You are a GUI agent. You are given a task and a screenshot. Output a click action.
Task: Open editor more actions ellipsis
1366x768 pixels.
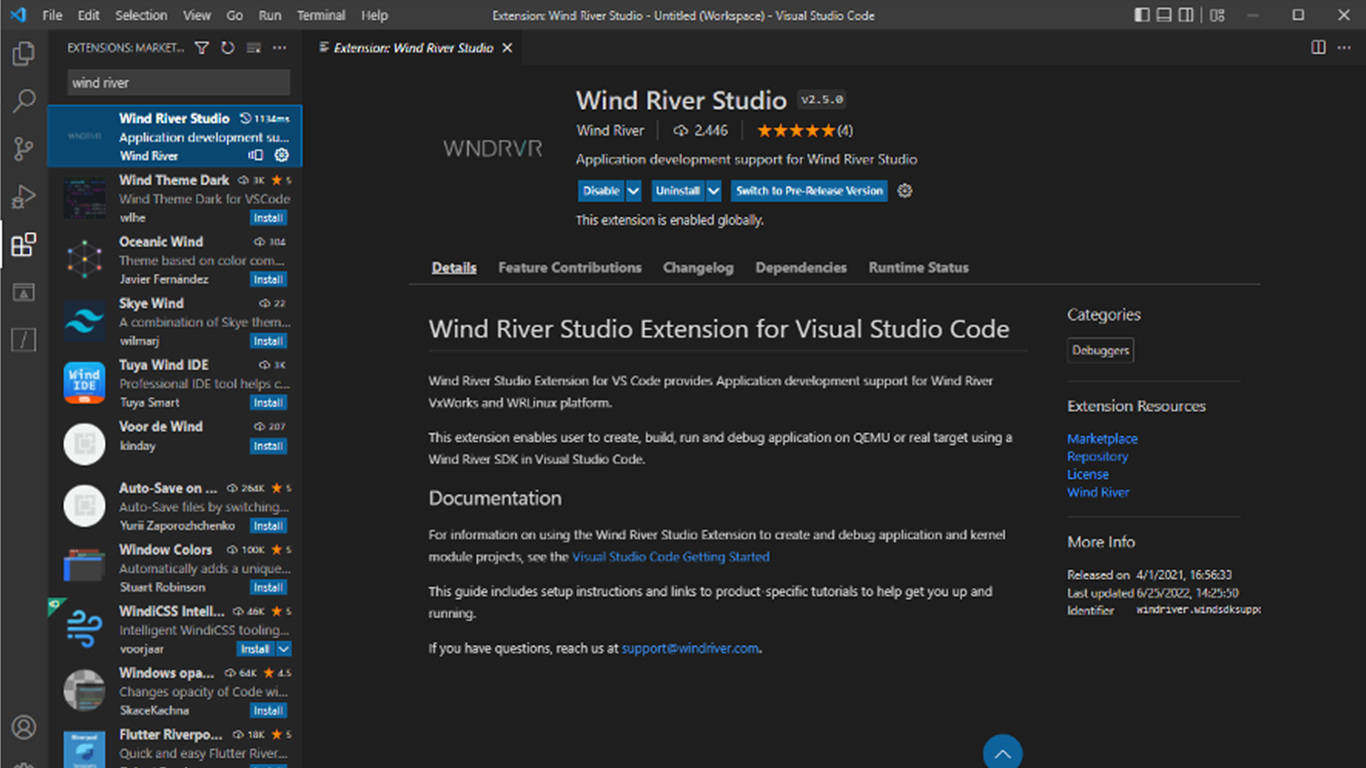tap(1345, 48)
